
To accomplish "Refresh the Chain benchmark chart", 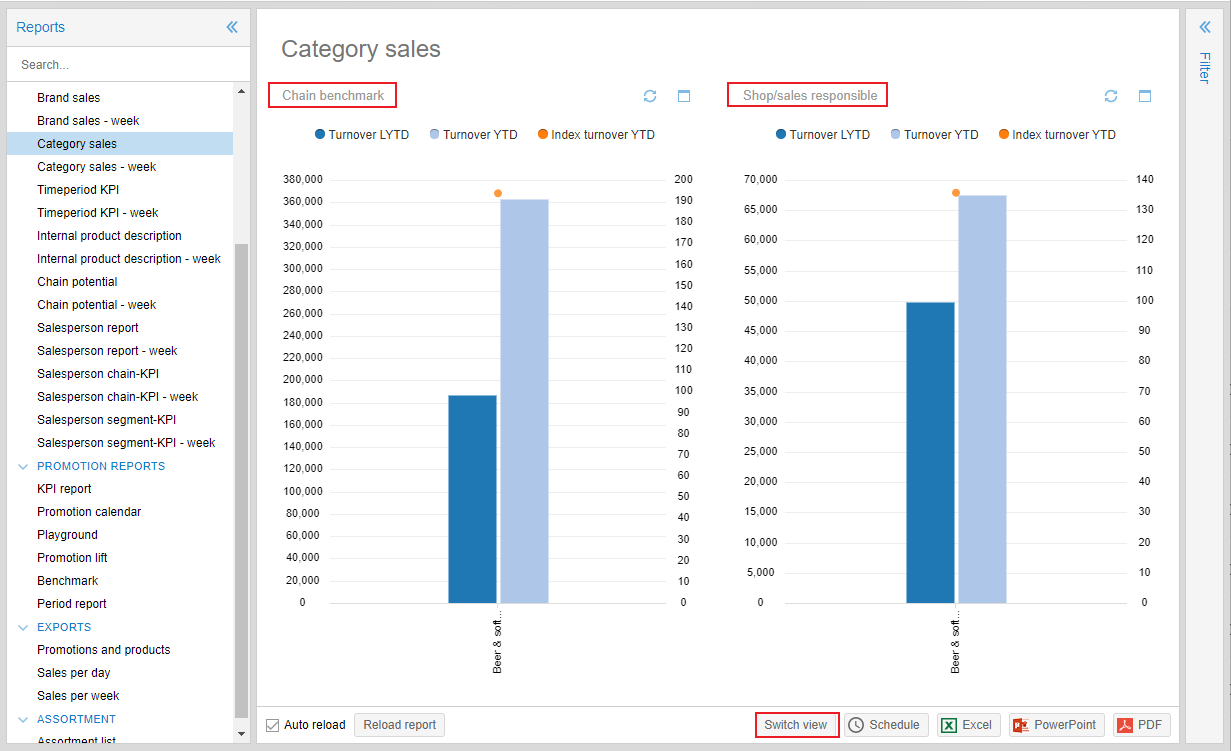I will [650, 96].
